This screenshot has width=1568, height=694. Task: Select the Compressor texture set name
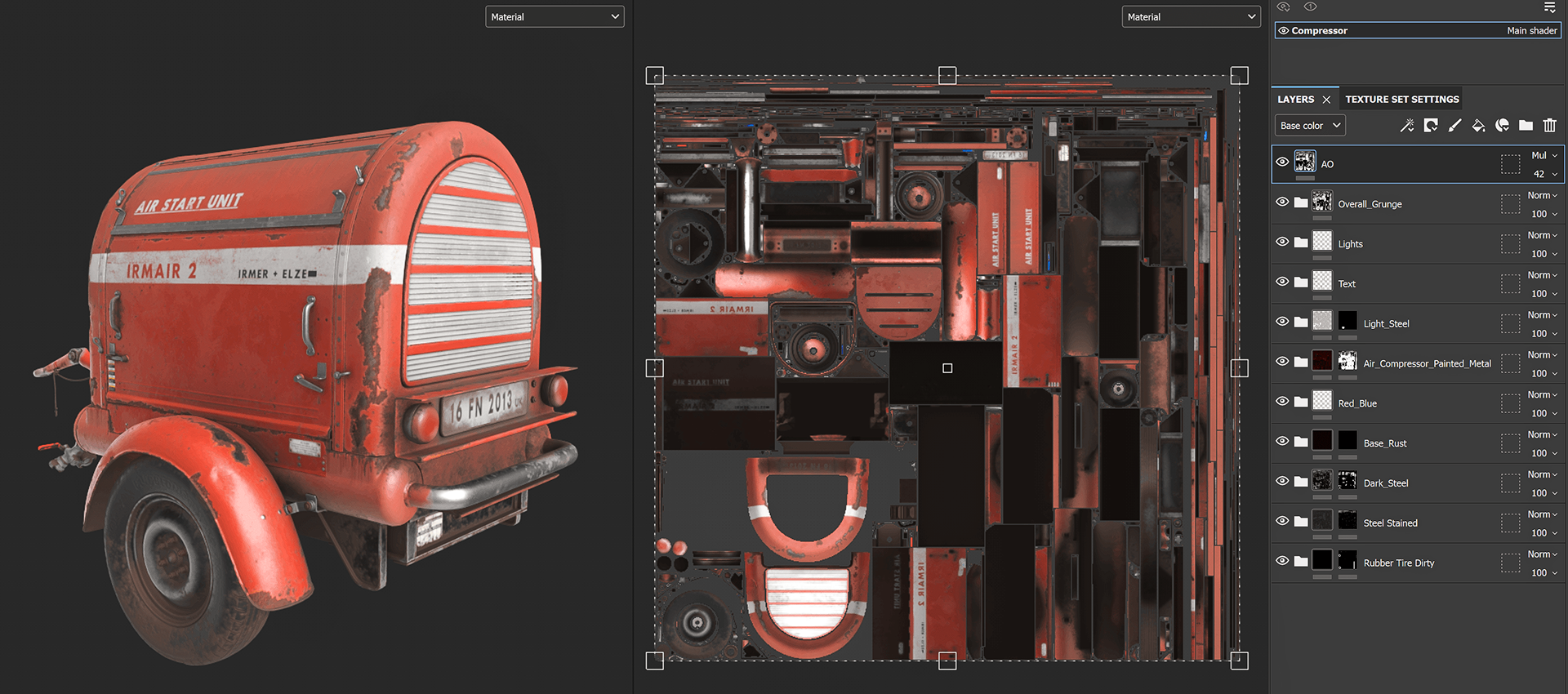coord(1319,30)
